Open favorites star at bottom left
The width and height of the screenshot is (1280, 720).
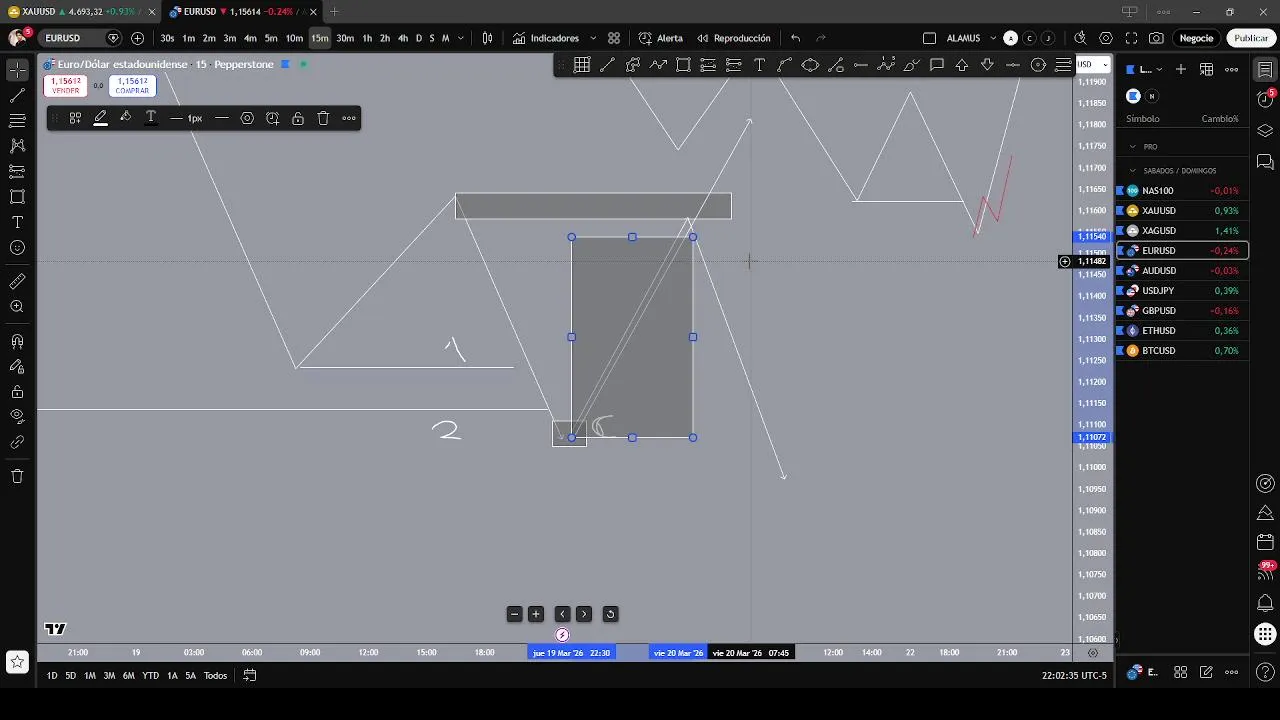click(x=17, y=661)
